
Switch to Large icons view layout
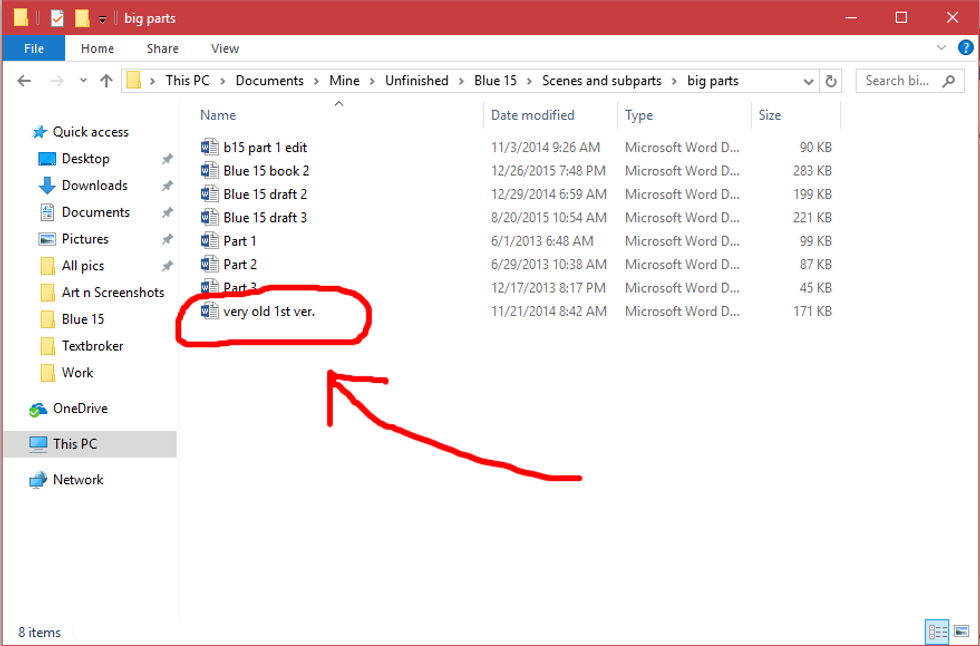[960, 631]
